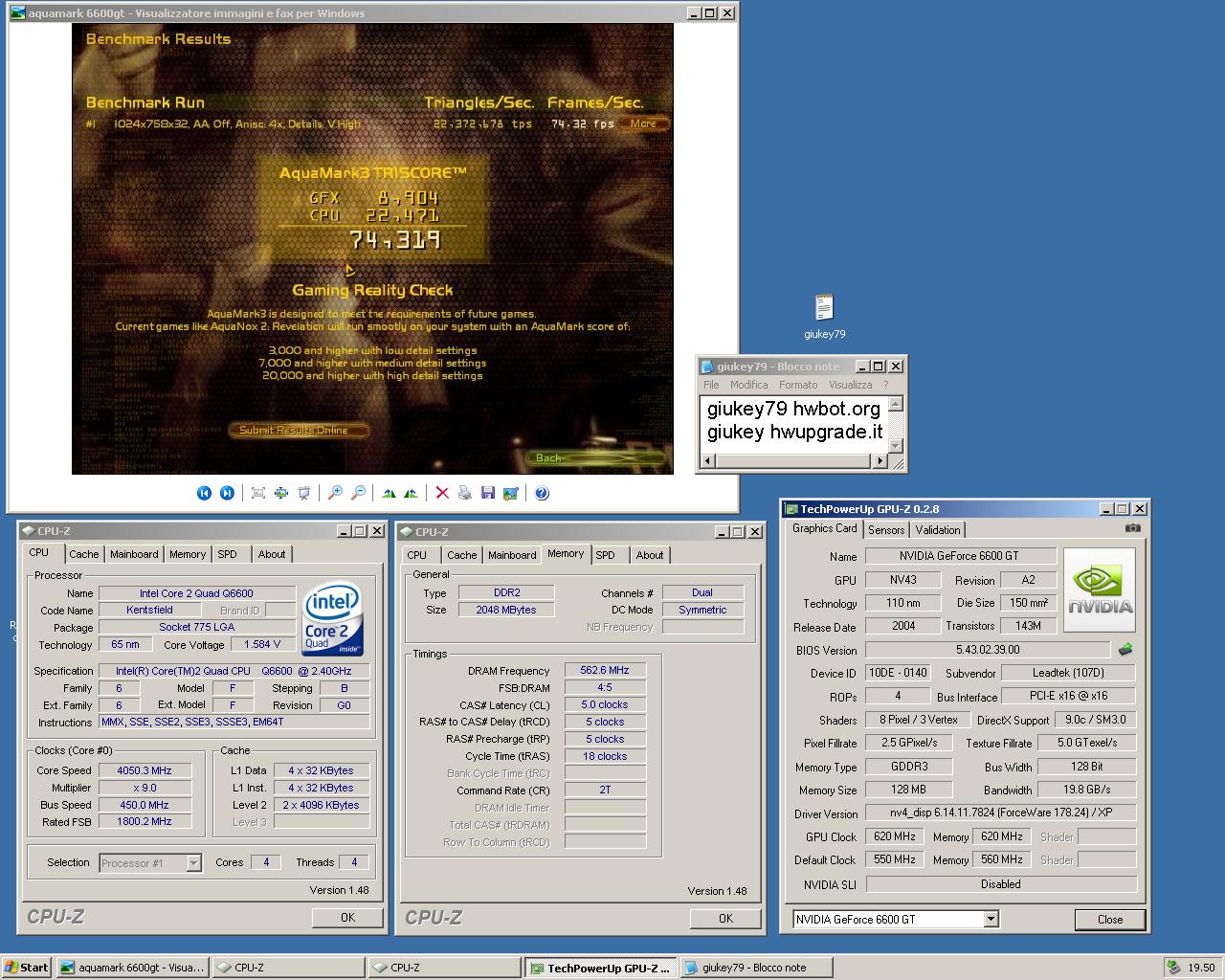
Task: Open the Windows Start menu
Action: point(27,968)
